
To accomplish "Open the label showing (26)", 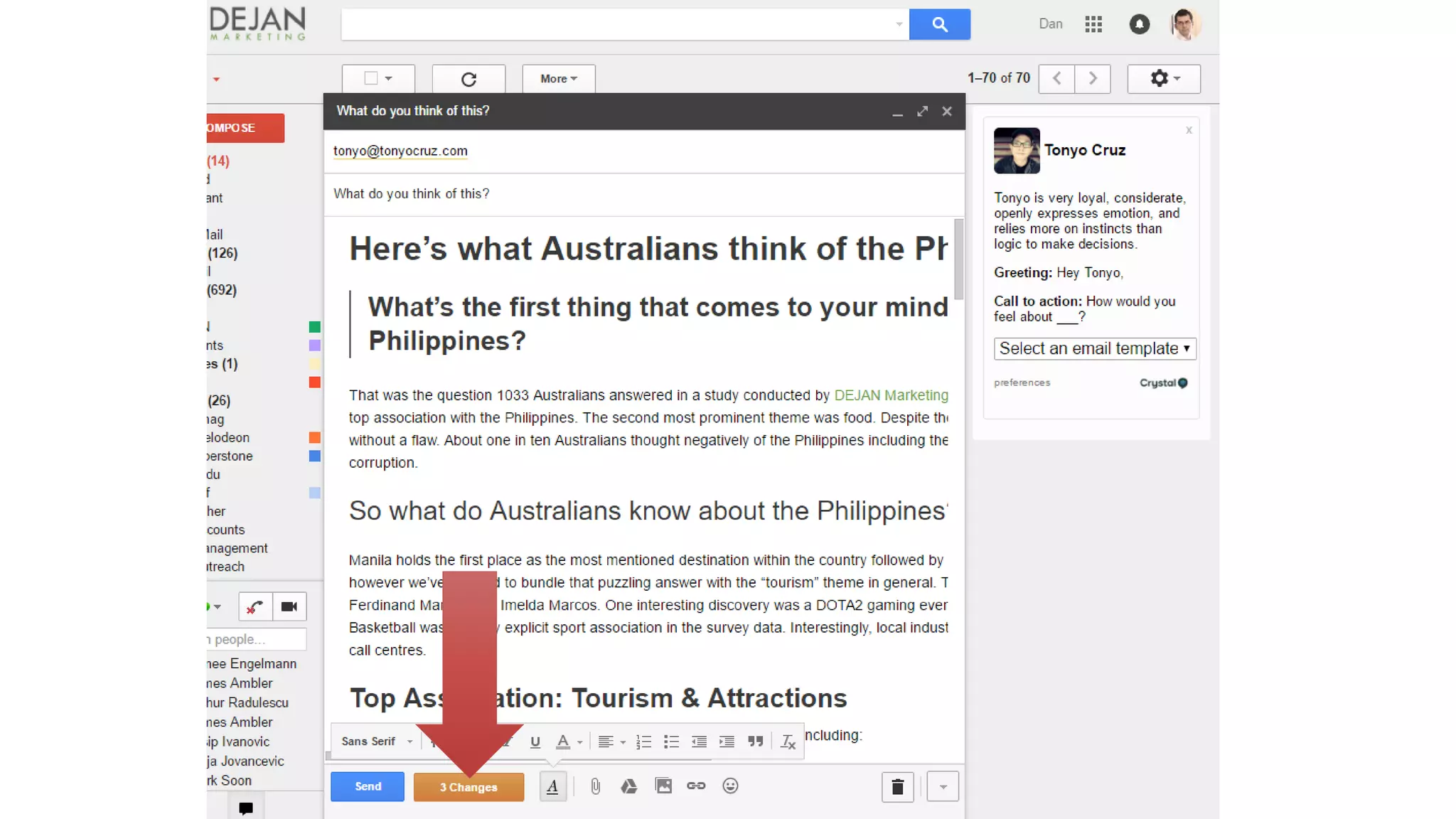I will click(x=219, y=401).
